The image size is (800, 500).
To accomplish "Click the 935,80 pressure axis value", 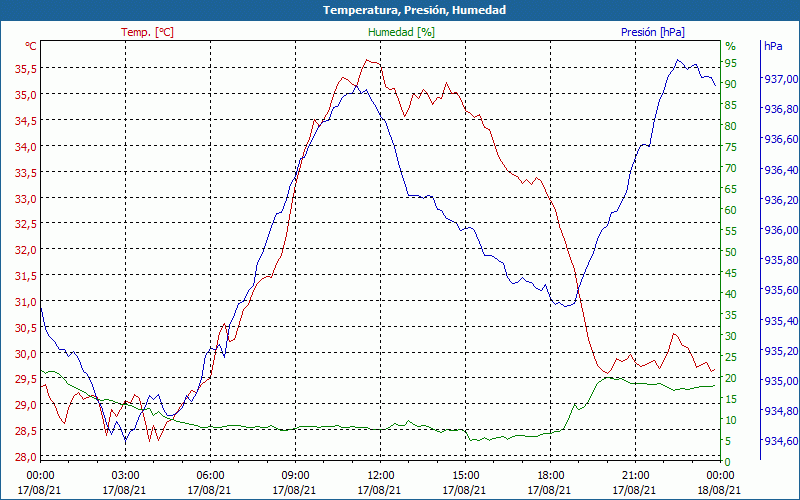I will (781, 260).
